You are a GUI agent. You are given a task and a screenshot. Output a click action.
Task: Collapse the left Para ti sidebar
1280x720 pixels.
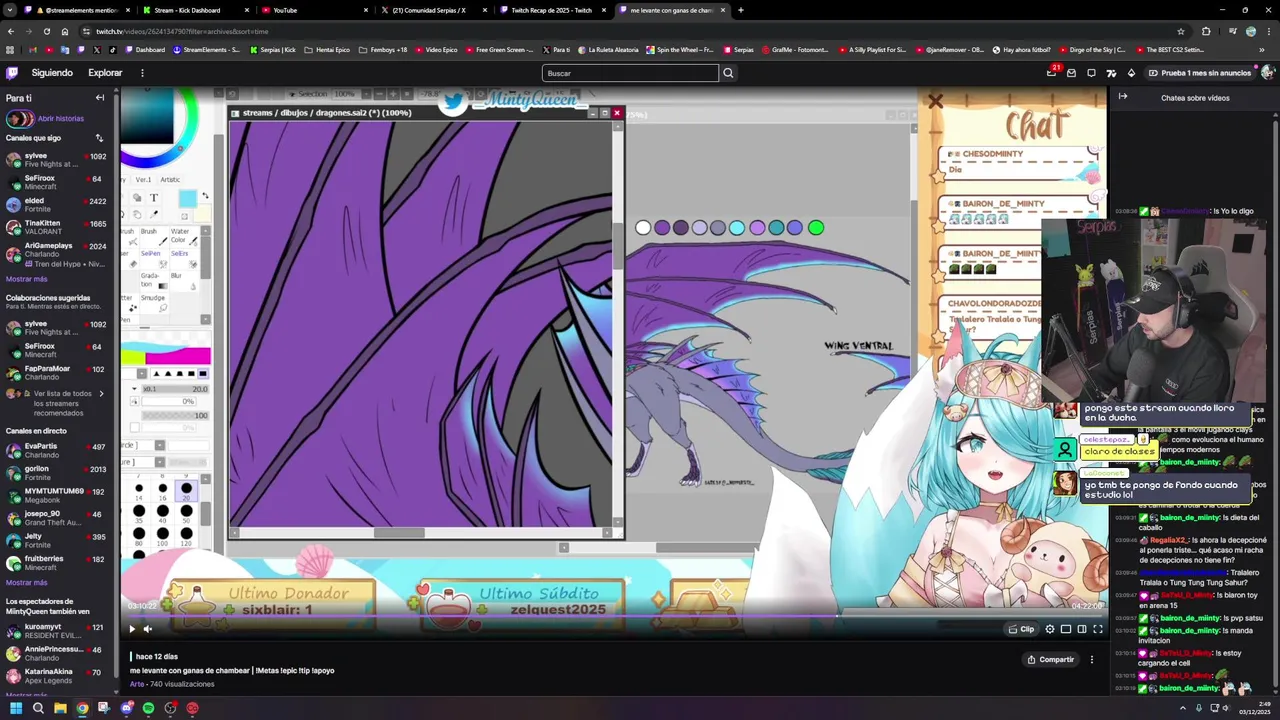100,98
